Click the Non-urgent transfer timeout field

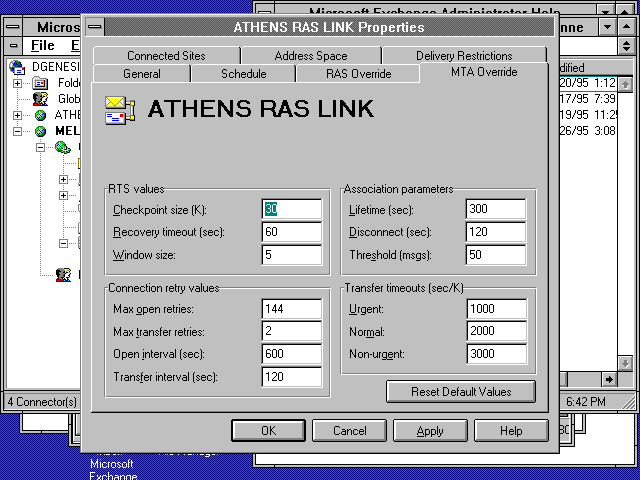(497, 354)
